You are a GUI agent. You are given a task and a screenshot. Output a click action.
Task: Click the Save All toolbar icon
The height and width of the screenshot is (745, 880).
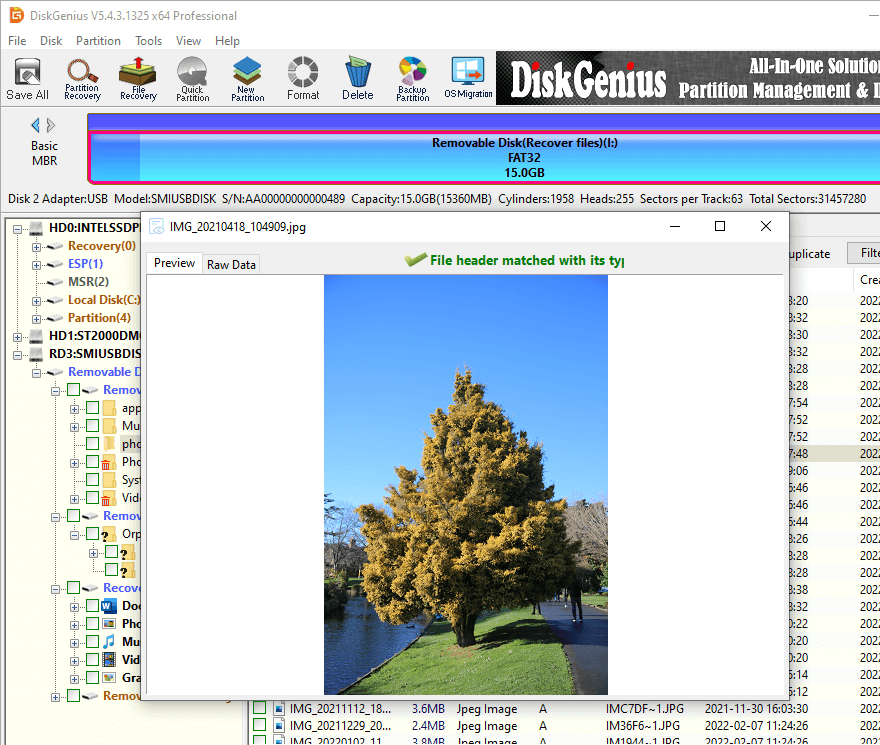click(x=27, y=78)
